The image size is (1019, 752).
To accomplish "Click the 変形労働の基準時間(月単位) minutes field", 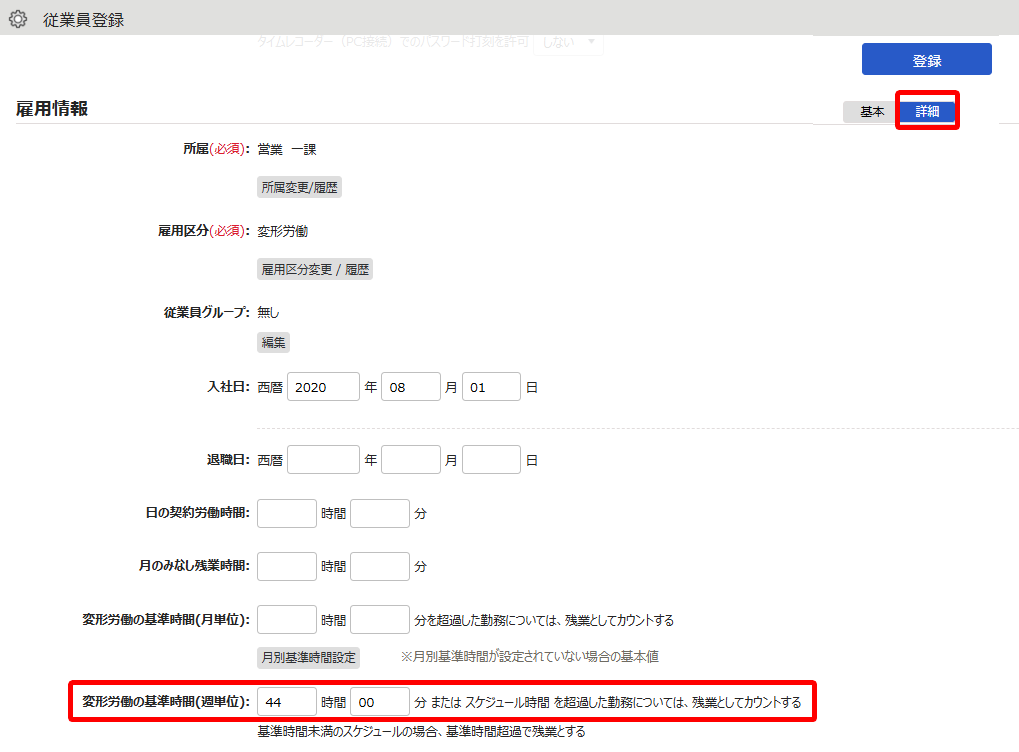I will click(x=380, y=619).
